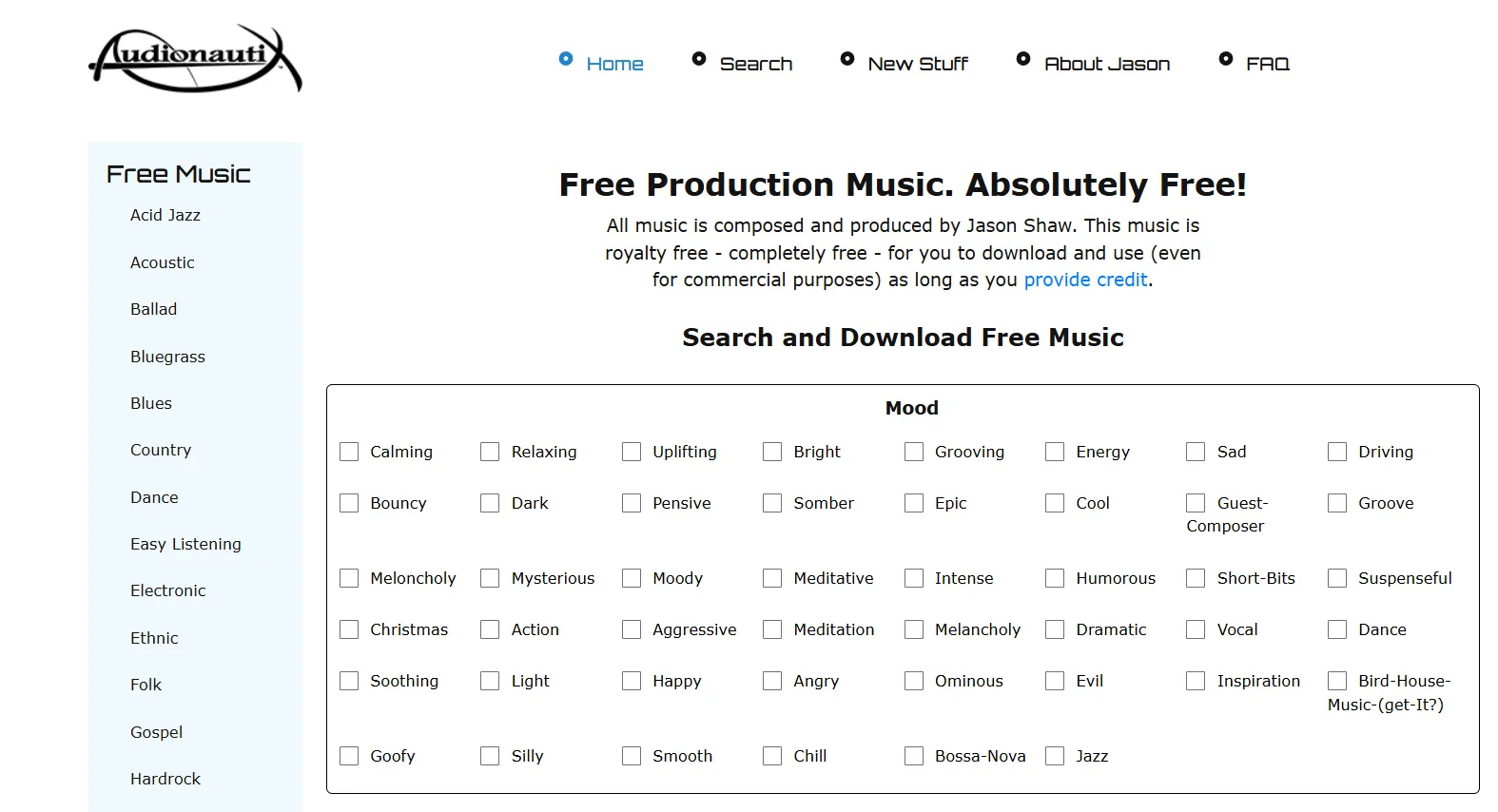
Task: Check the Suspenseful mood option
Action: [1336, 578]
